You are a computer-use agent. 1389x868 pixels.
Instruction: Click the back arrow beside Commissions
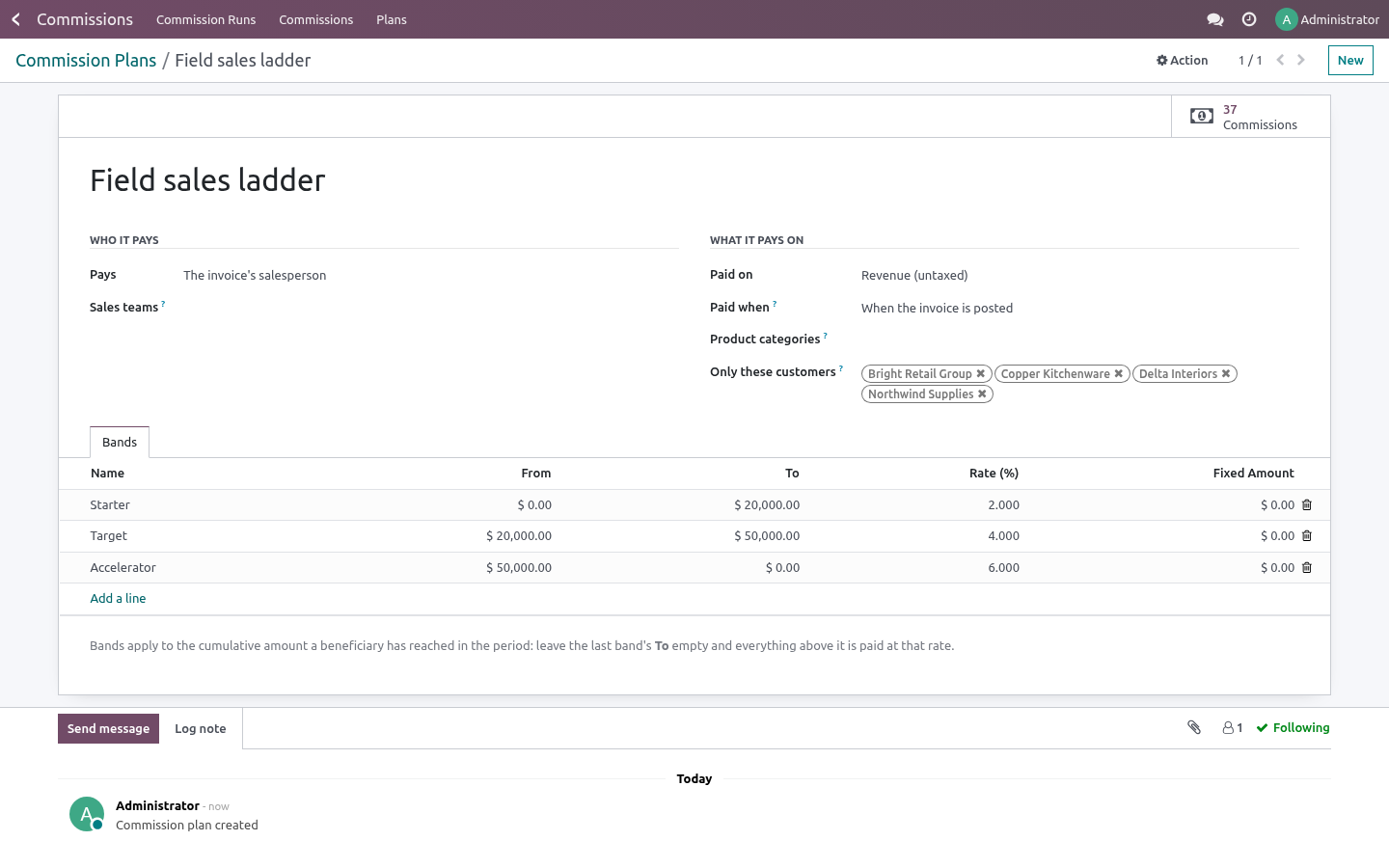pyautogui.click(x=15, y=19)
